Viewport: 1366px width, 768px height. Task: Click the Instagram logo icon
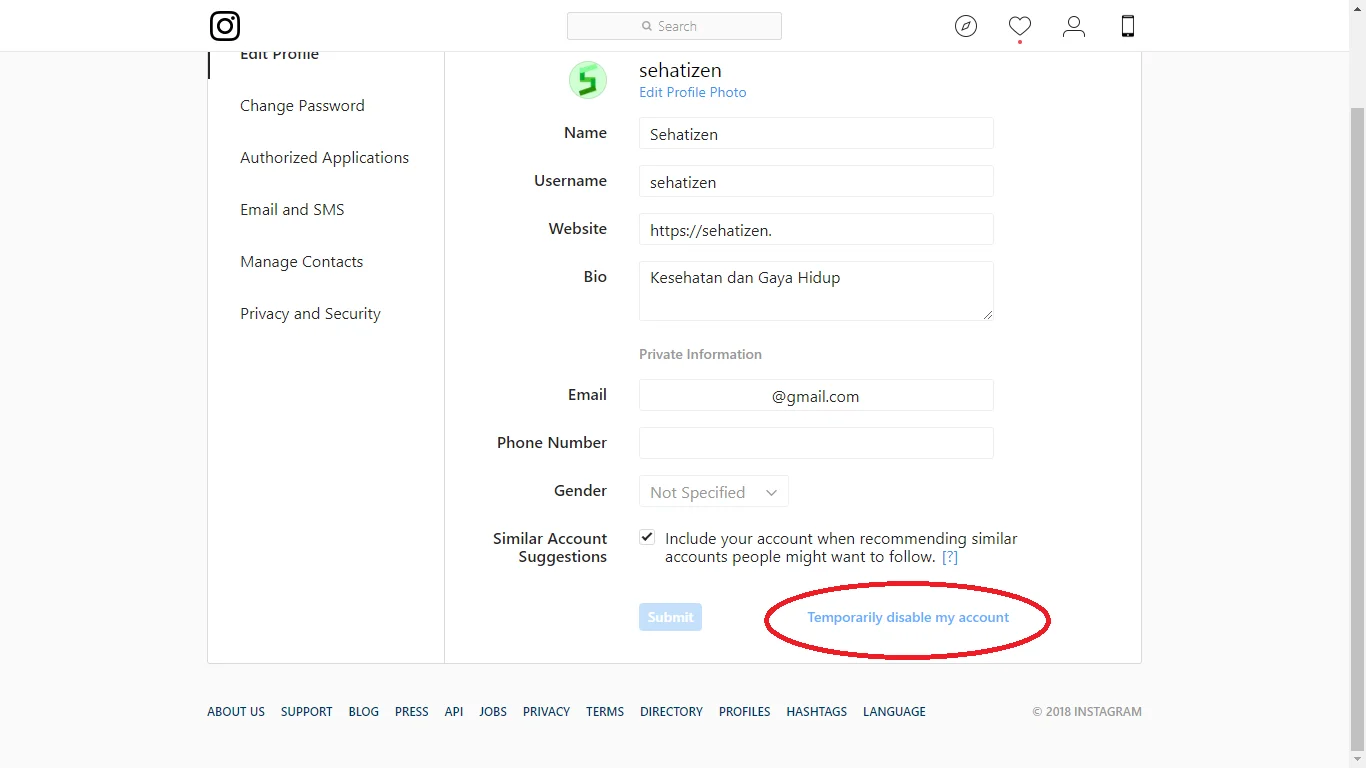(x=225, y=26)
